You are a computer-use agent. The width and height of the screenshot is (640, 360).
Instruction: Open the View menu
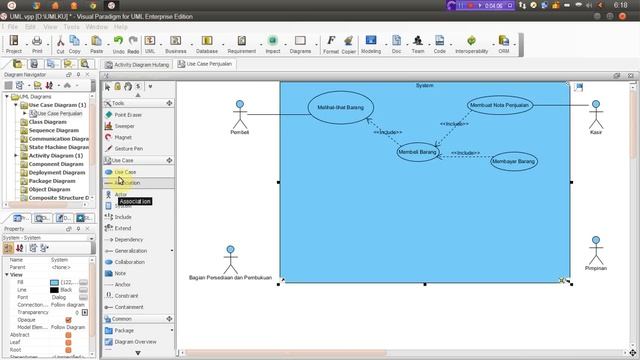50,27
